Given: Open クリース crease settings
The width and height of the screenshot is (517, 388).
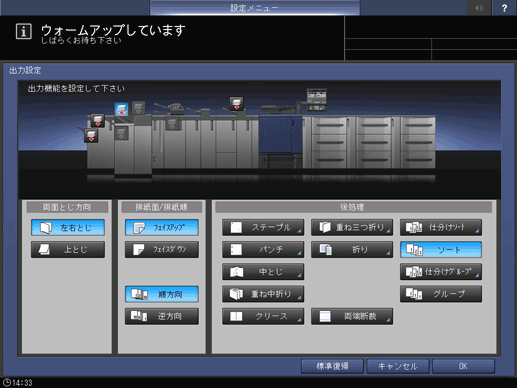Looking at the screenshot, I should (x=263, y=316).
